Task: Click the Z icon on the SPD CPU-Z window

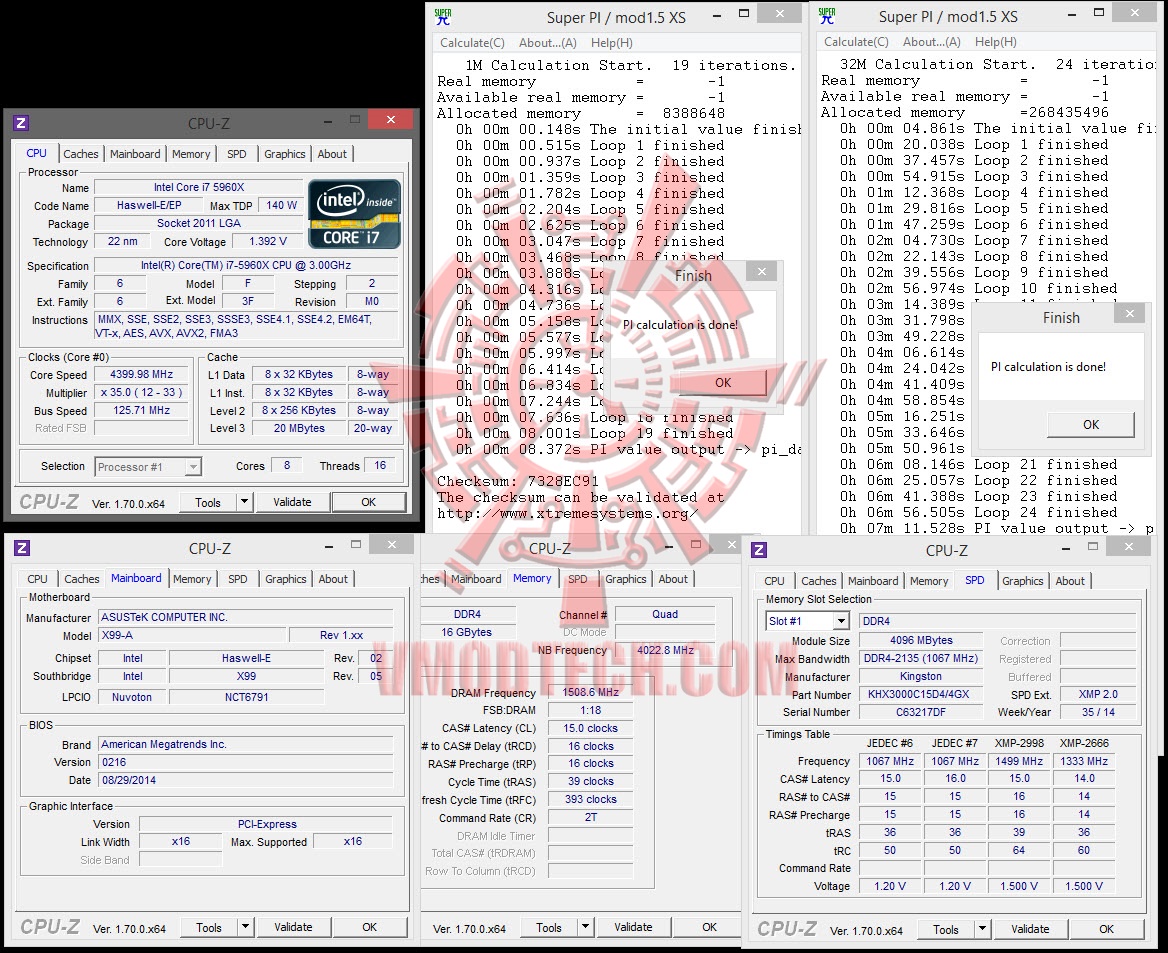Action: click(757, 549)
